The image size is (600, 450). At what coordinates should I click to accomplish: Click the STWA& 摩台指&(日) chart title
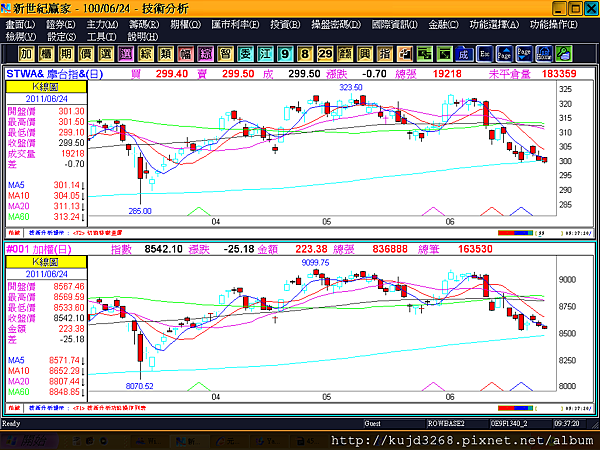click(55, 74)
